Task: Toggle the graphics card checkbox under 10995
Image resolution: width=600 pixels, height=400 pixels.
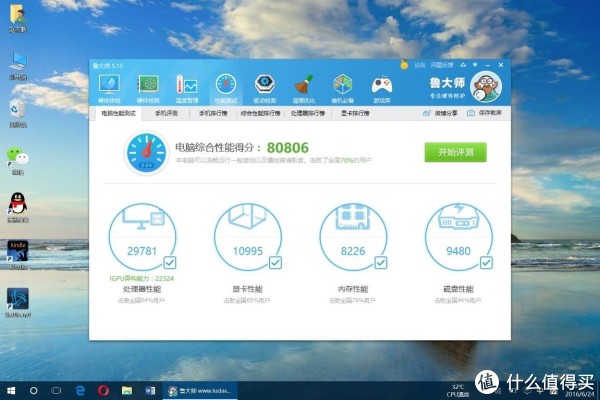Action: click(x=275, y=263)
